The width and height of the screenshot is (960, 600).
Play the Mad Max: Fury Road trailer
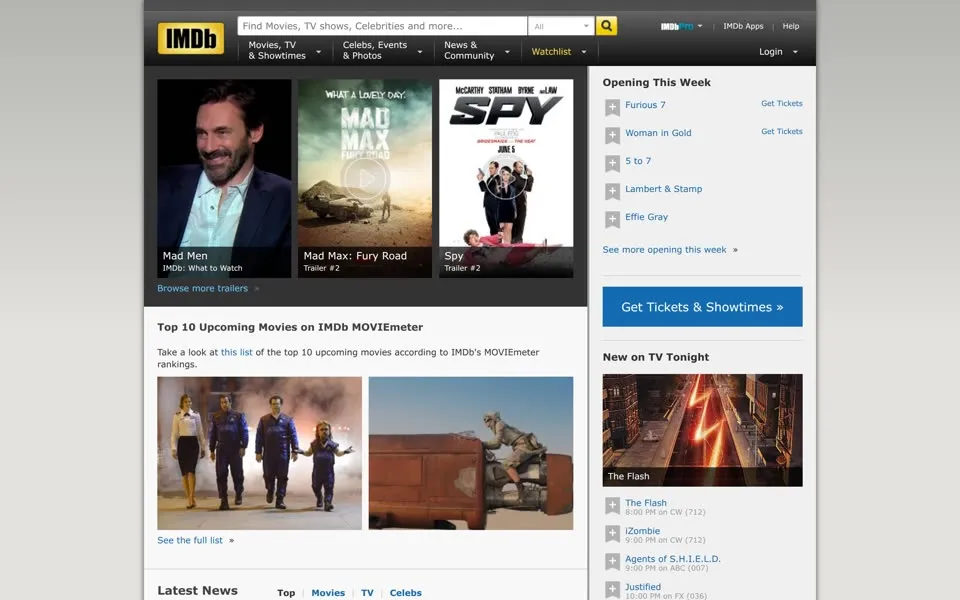point(365,178)
